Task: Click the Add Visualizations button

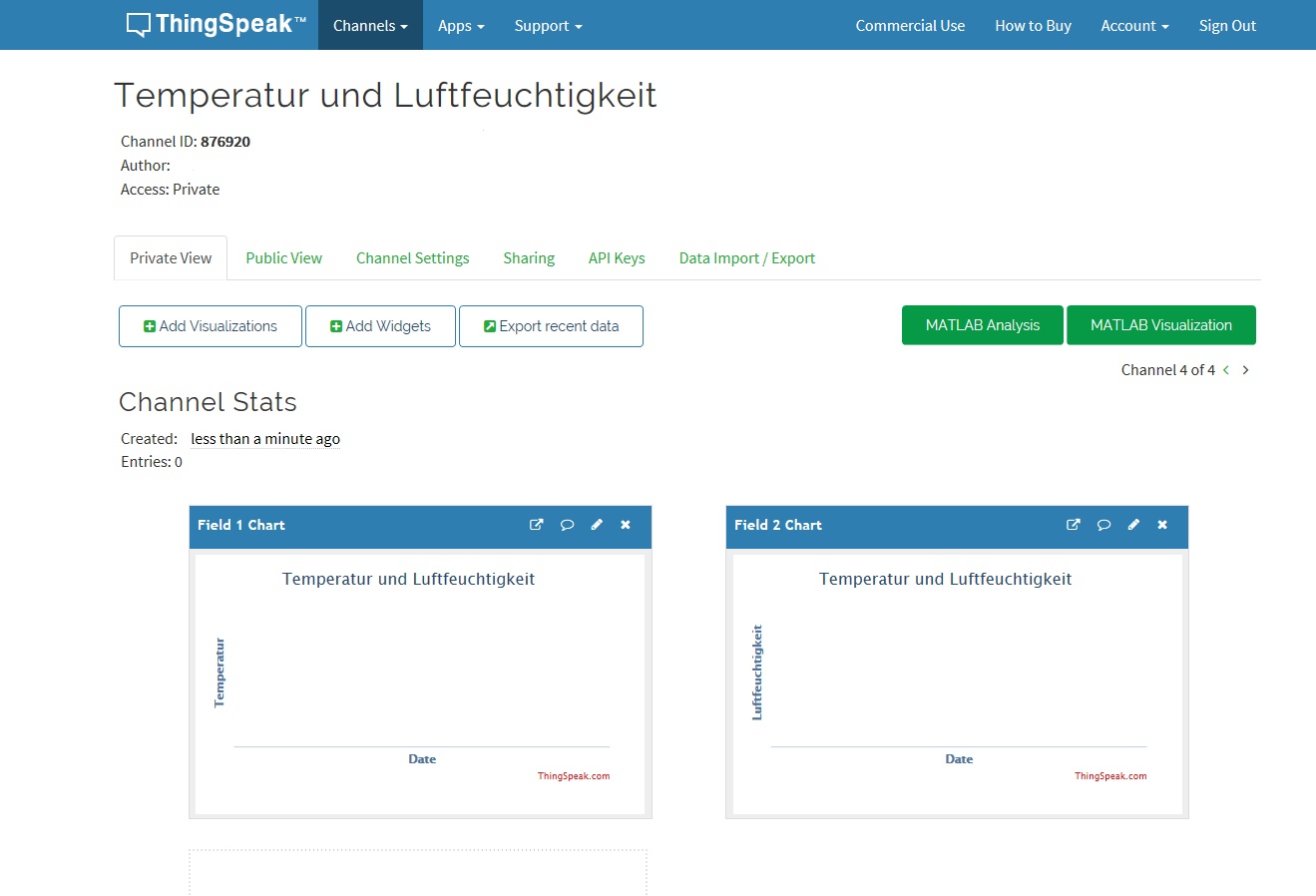Action: 211,326
